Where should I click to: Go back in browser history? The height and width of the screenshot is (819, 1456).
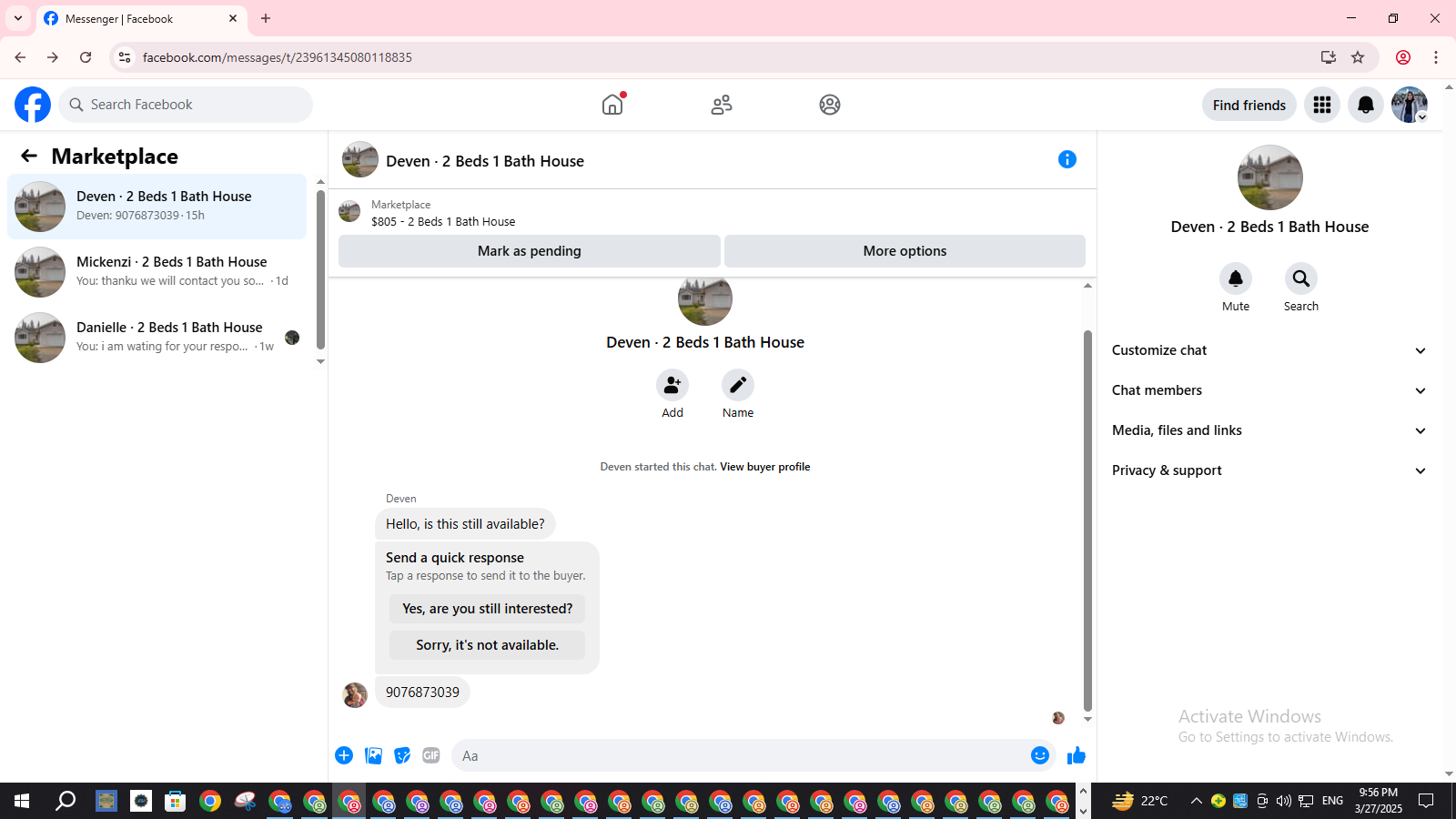point(20,57)
